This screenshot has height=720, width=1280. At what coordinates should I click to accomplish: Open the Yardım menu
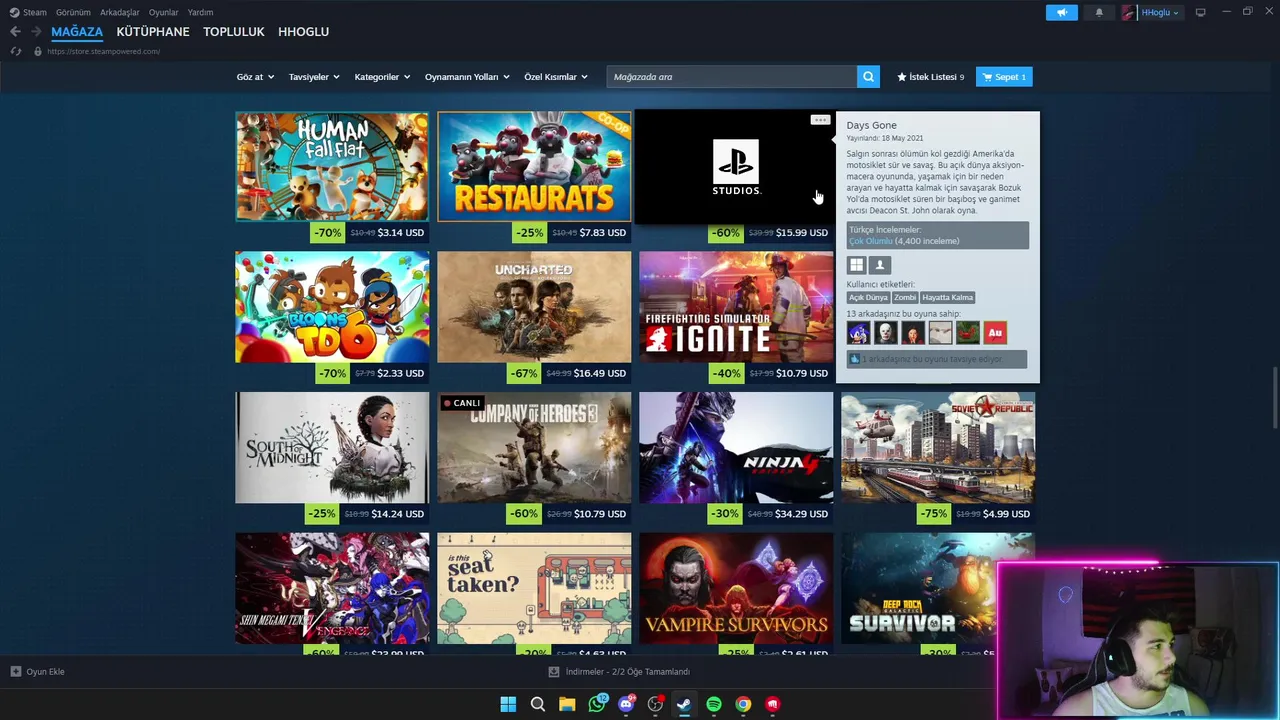200,12
